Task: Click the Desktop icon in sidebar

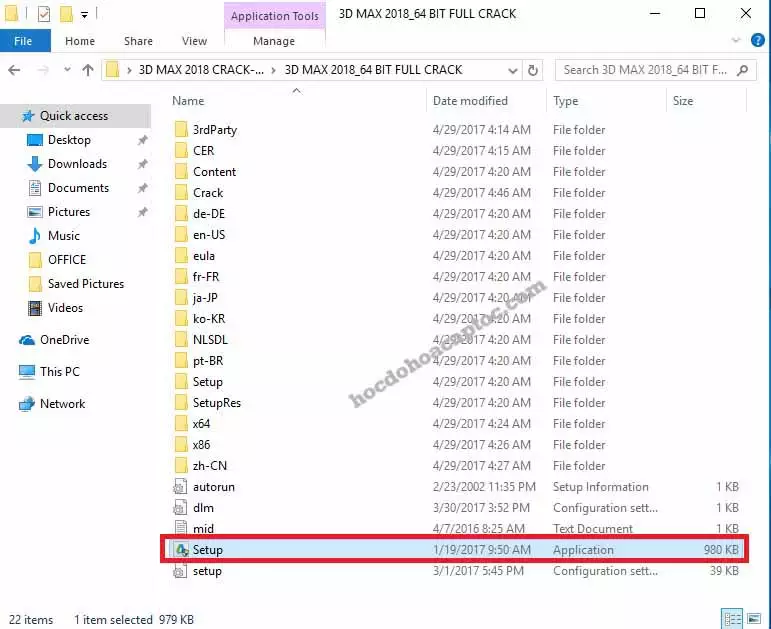Action: pos(34,140)
